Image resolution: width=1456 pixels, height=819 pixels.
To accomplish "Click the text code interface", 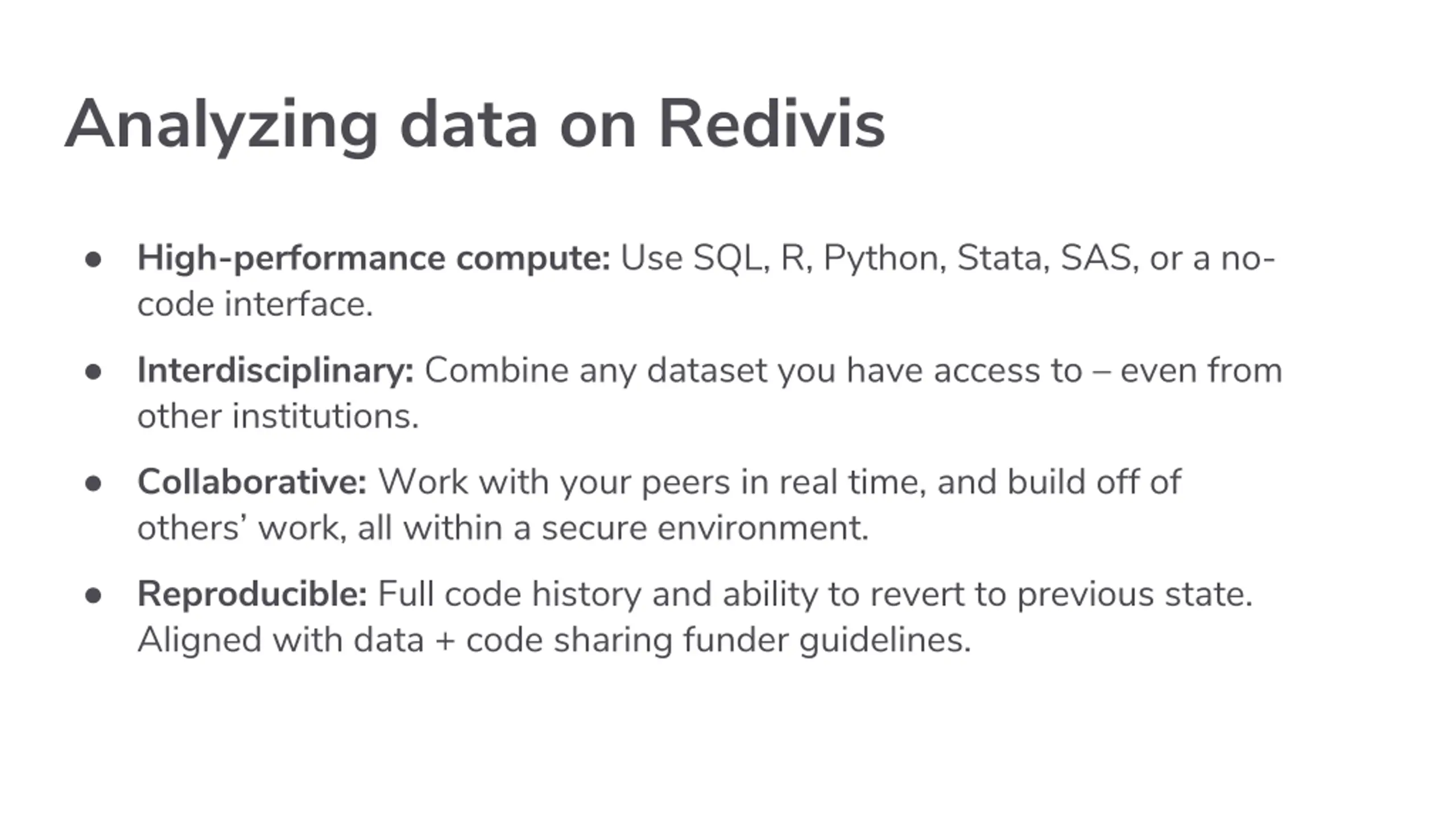I will 255,304.
